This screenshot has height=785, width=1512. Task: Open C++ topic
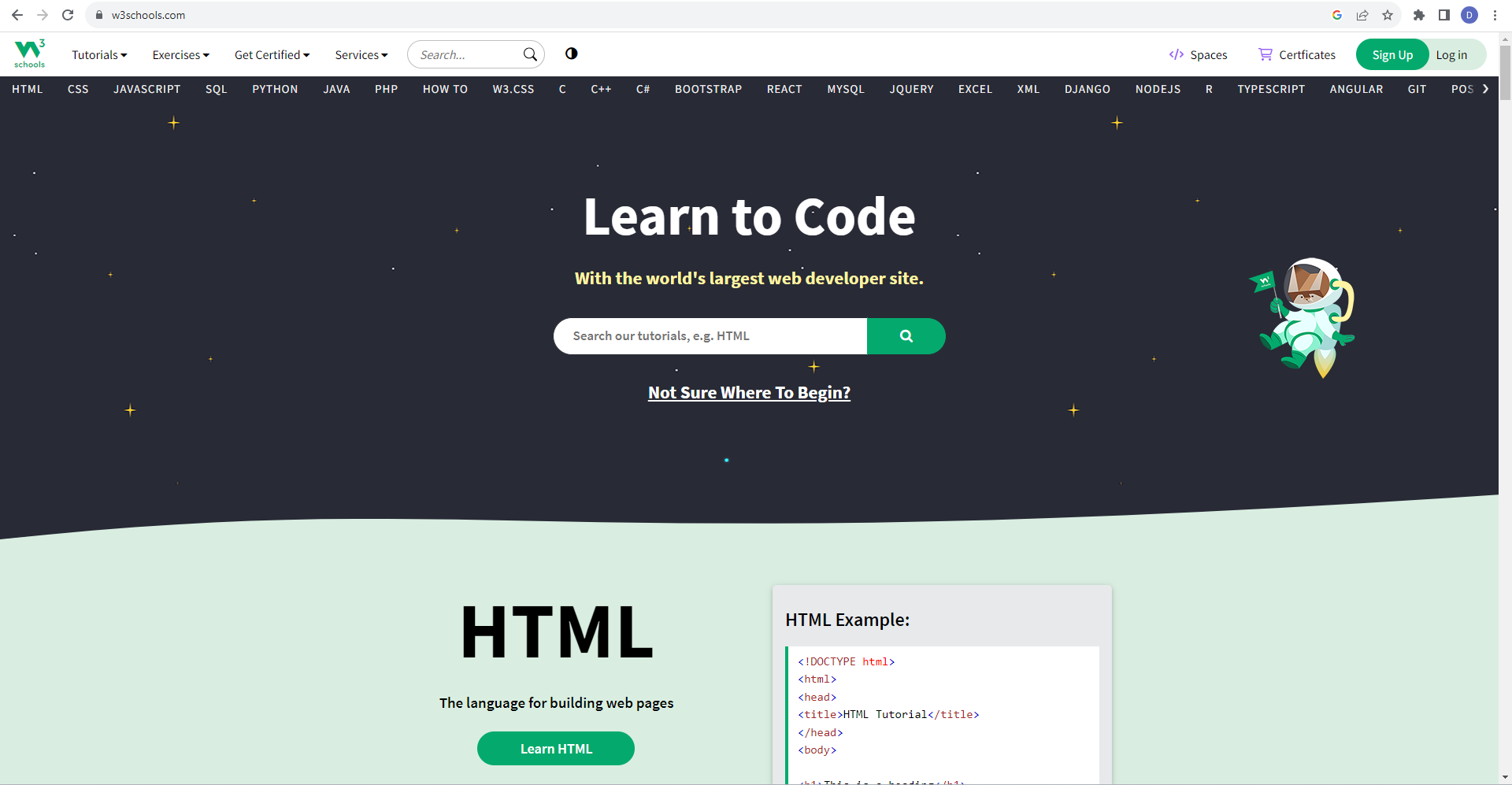point(601,89)
